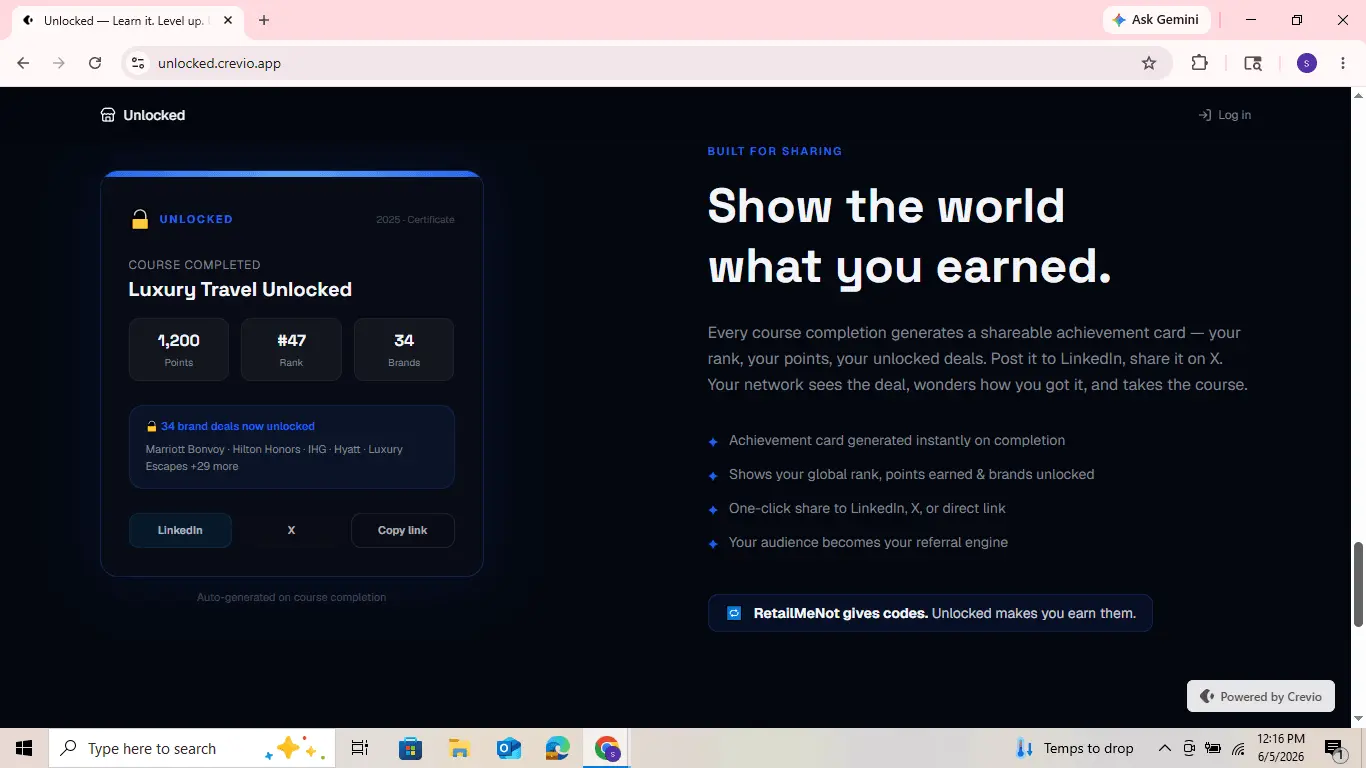This screenshot has width=1366, height=768.
Task: Click the yellow padlock on the certificate card
Action: 140,219
